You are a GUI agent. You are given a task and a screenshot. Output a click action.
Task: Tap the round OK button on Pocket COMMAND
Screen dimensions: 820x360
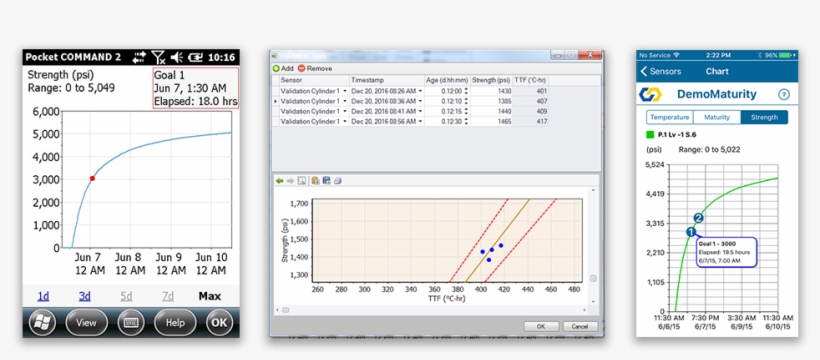tap(219, 323)
